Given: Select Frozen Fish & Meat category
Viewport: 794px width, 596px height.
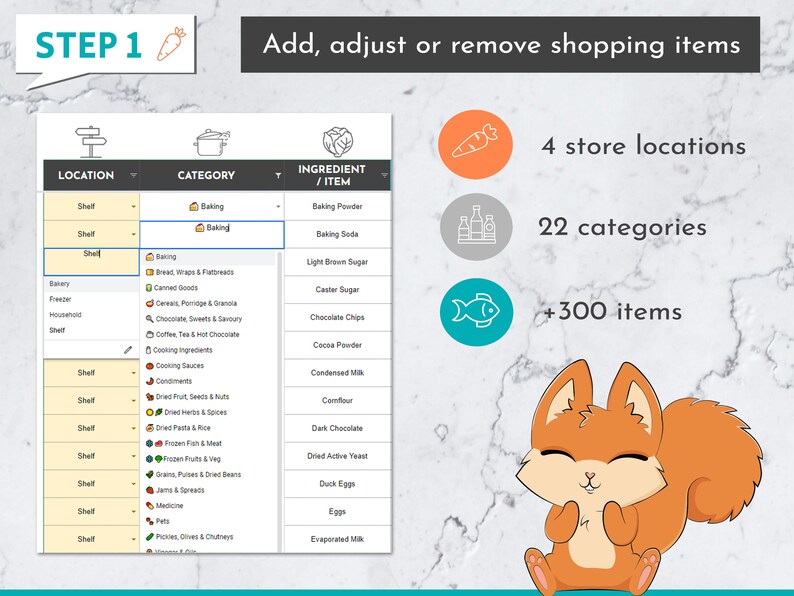Looking at the screenshot, I should click(209, 444).
